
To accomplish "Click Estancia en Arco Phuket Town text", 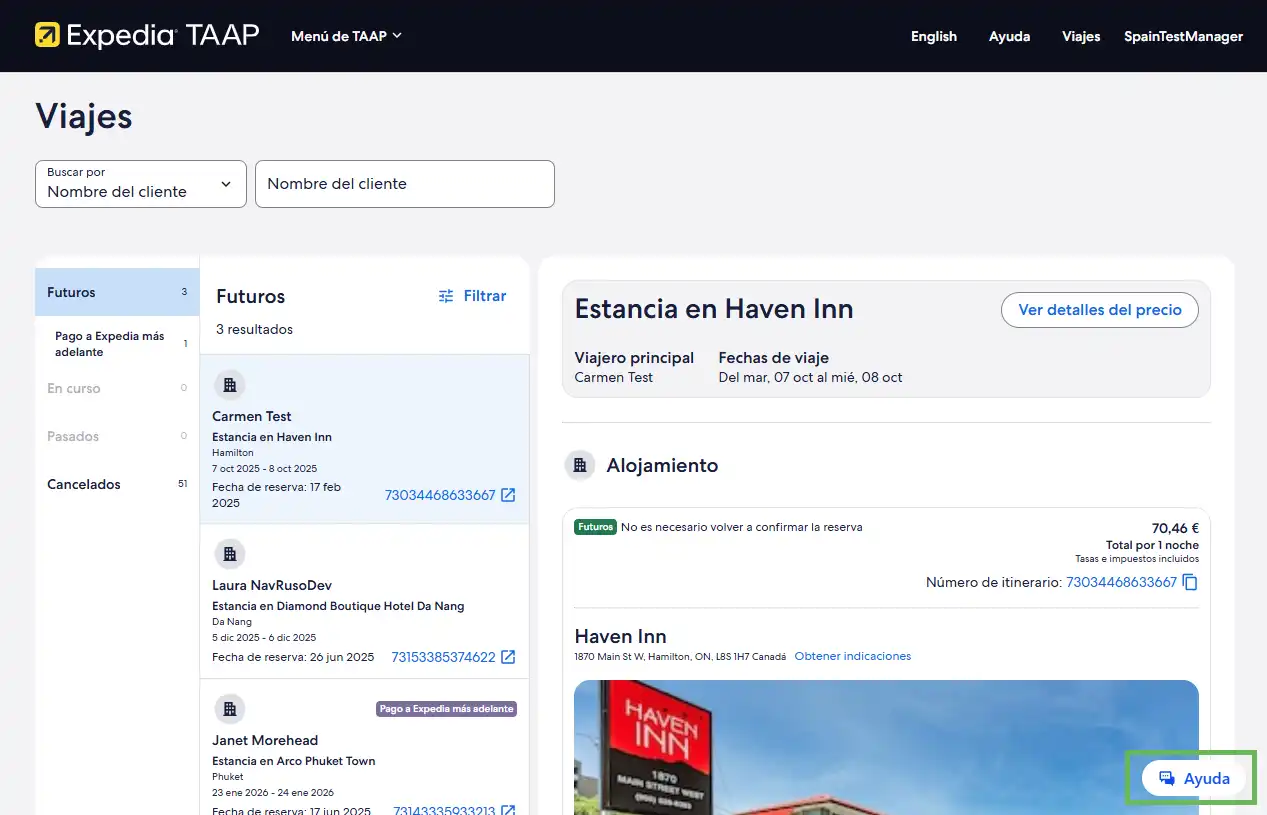I will (x=294, y=761).
